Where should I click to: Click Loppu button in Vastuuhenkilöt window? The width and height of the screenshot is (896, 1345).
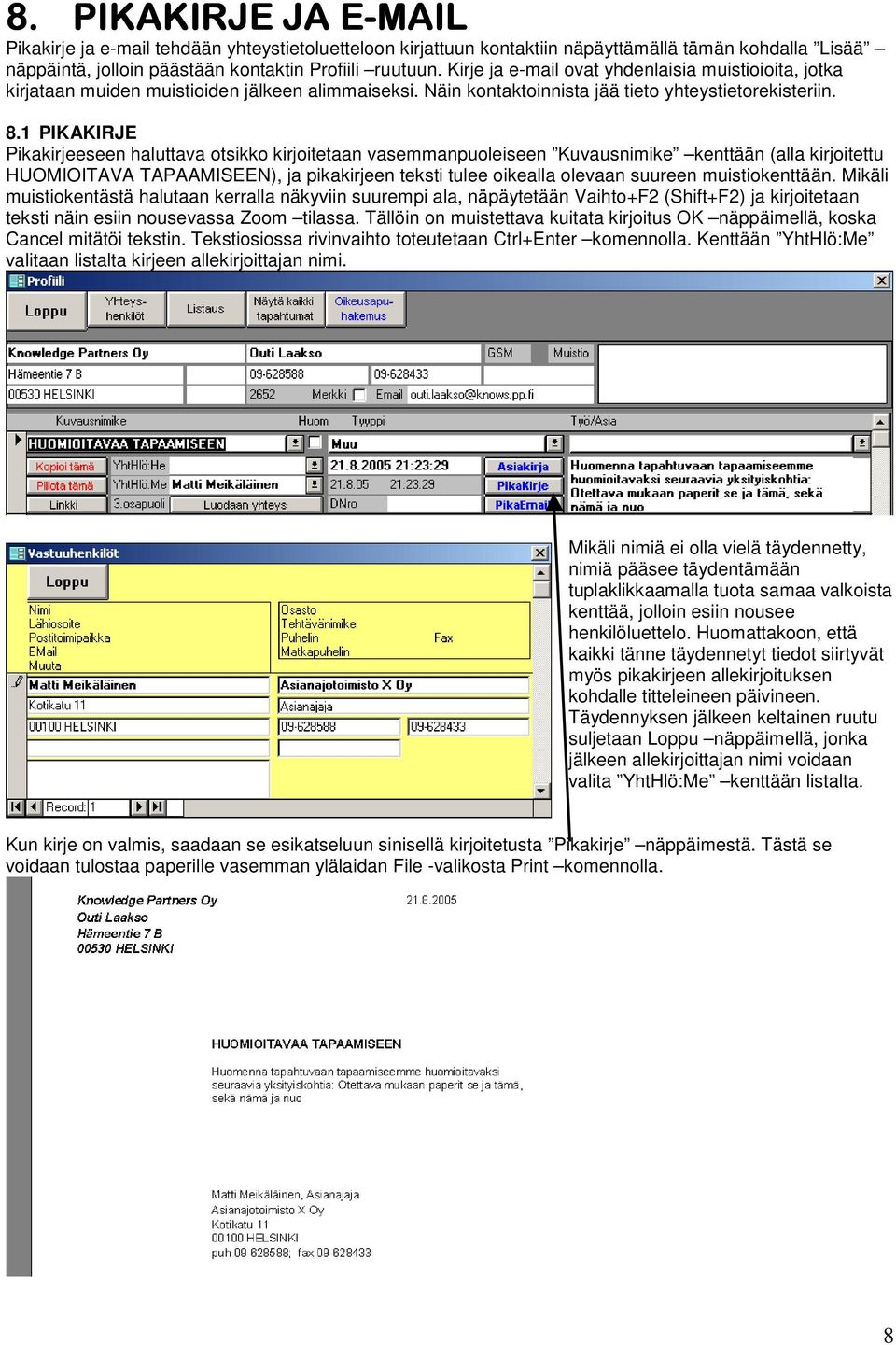67,581
